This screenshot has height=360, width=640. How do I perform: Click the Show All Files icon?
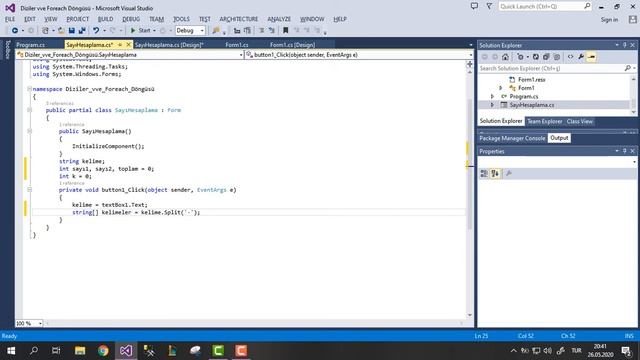tap(556, 57)
